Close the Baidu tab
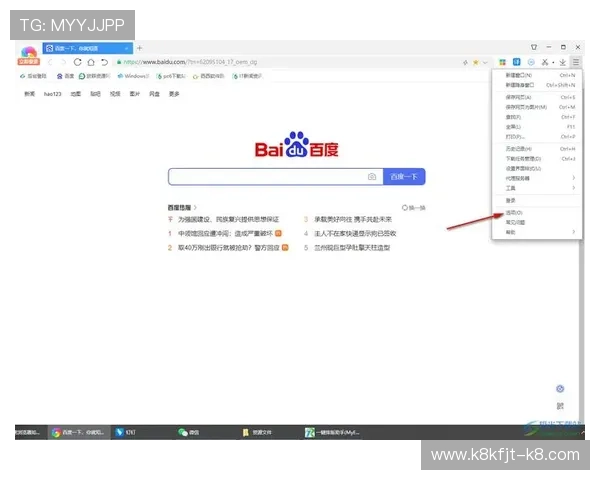Screen dimensions: 600x480 126,49
